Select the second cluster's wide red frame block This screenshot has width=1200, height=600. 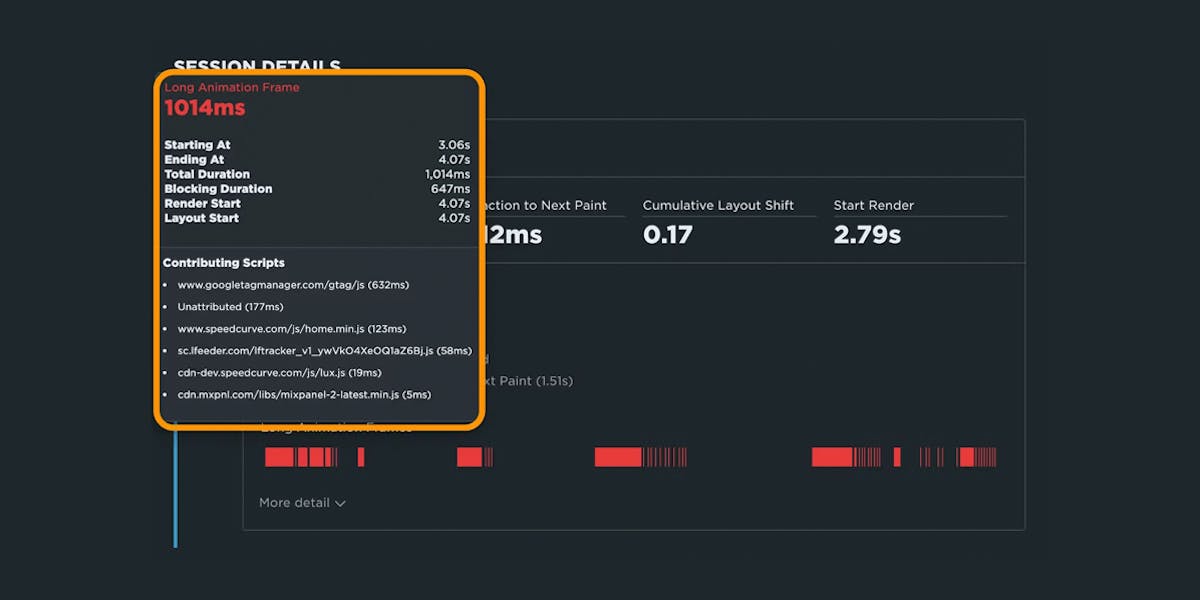pyautogui.click(x=469, y=457)
